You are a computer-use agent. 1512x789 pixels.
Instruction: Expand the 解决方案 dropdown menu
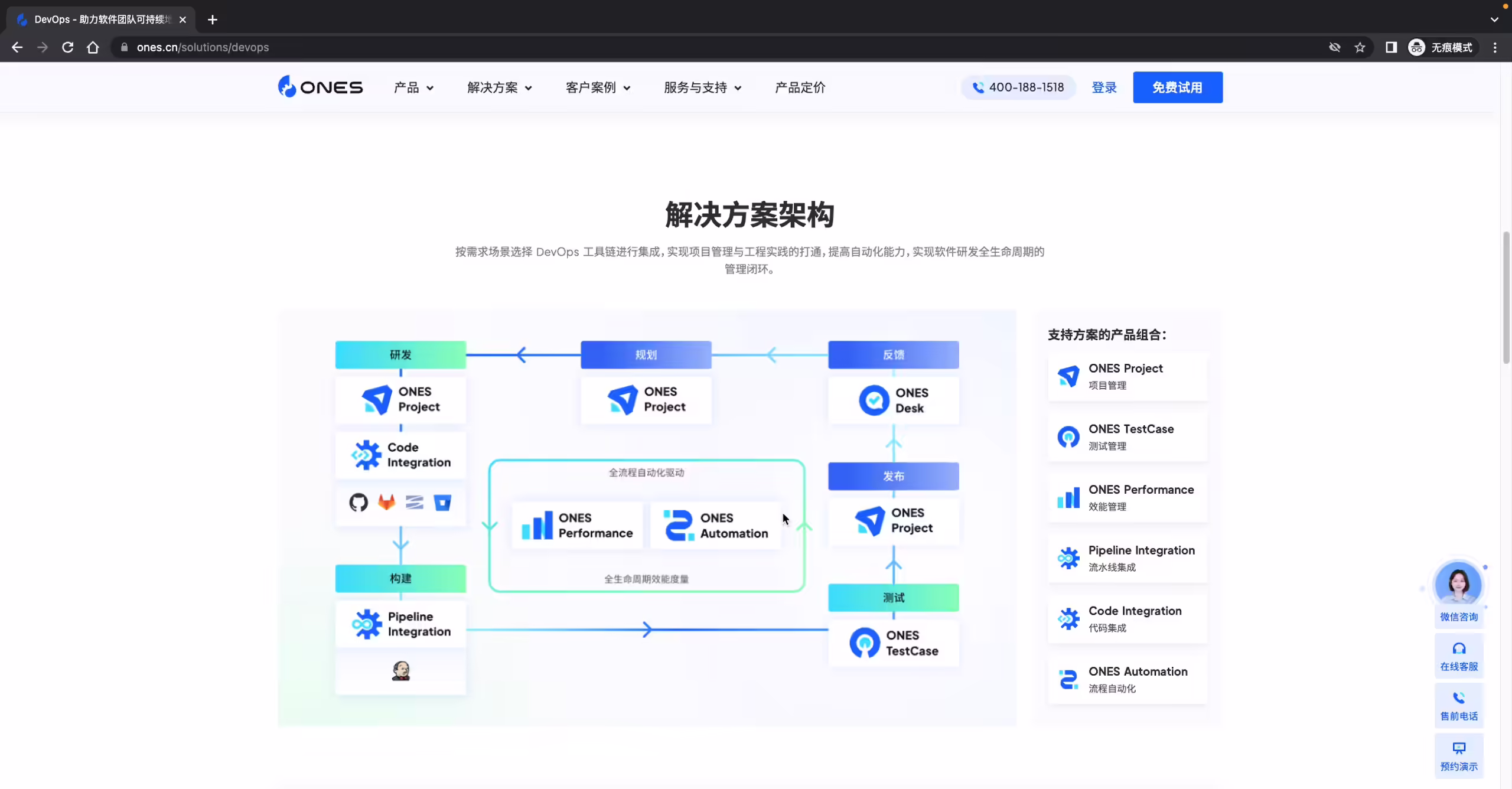(500, 87)
